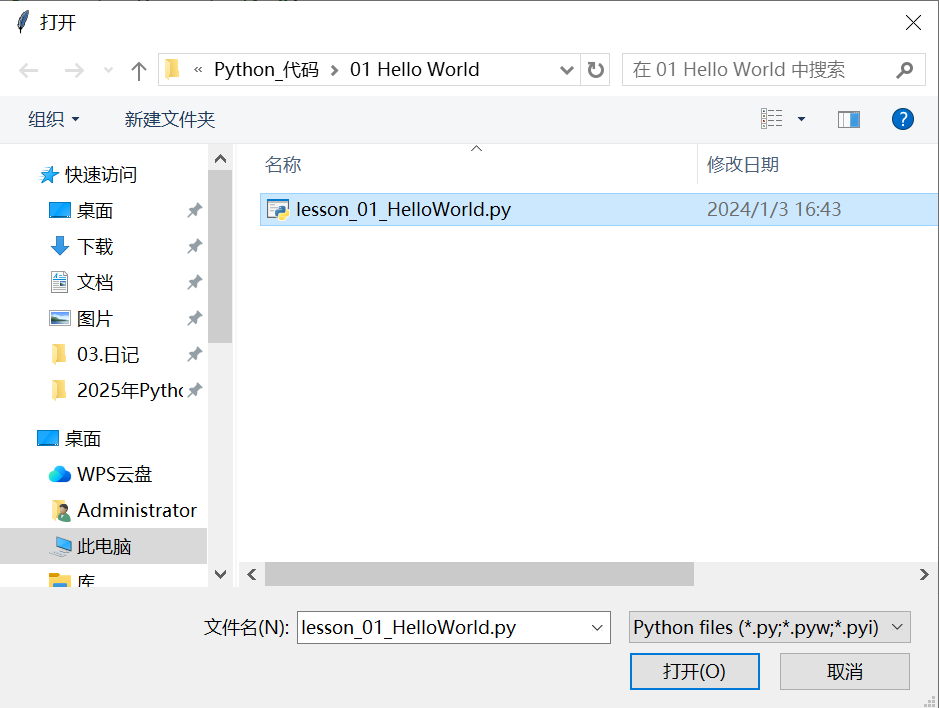This screenshot has width=939, height=708.
Task: Click the Forward navigation arrow
Action: (x=74, y=71)
